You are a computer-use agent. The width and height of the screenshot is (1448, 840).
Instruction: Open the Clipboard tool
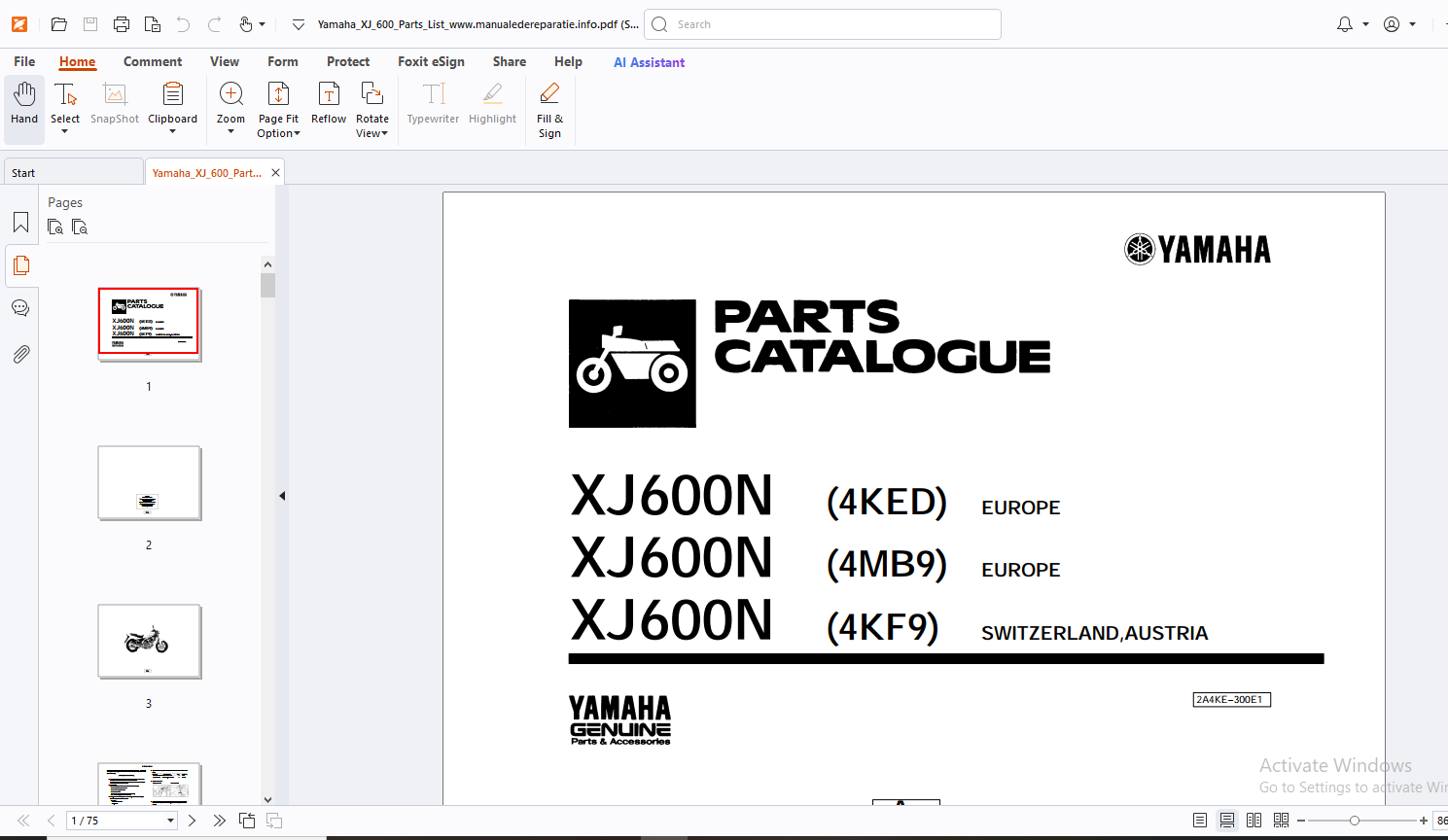pyautogui.click(x=173, y=101)
